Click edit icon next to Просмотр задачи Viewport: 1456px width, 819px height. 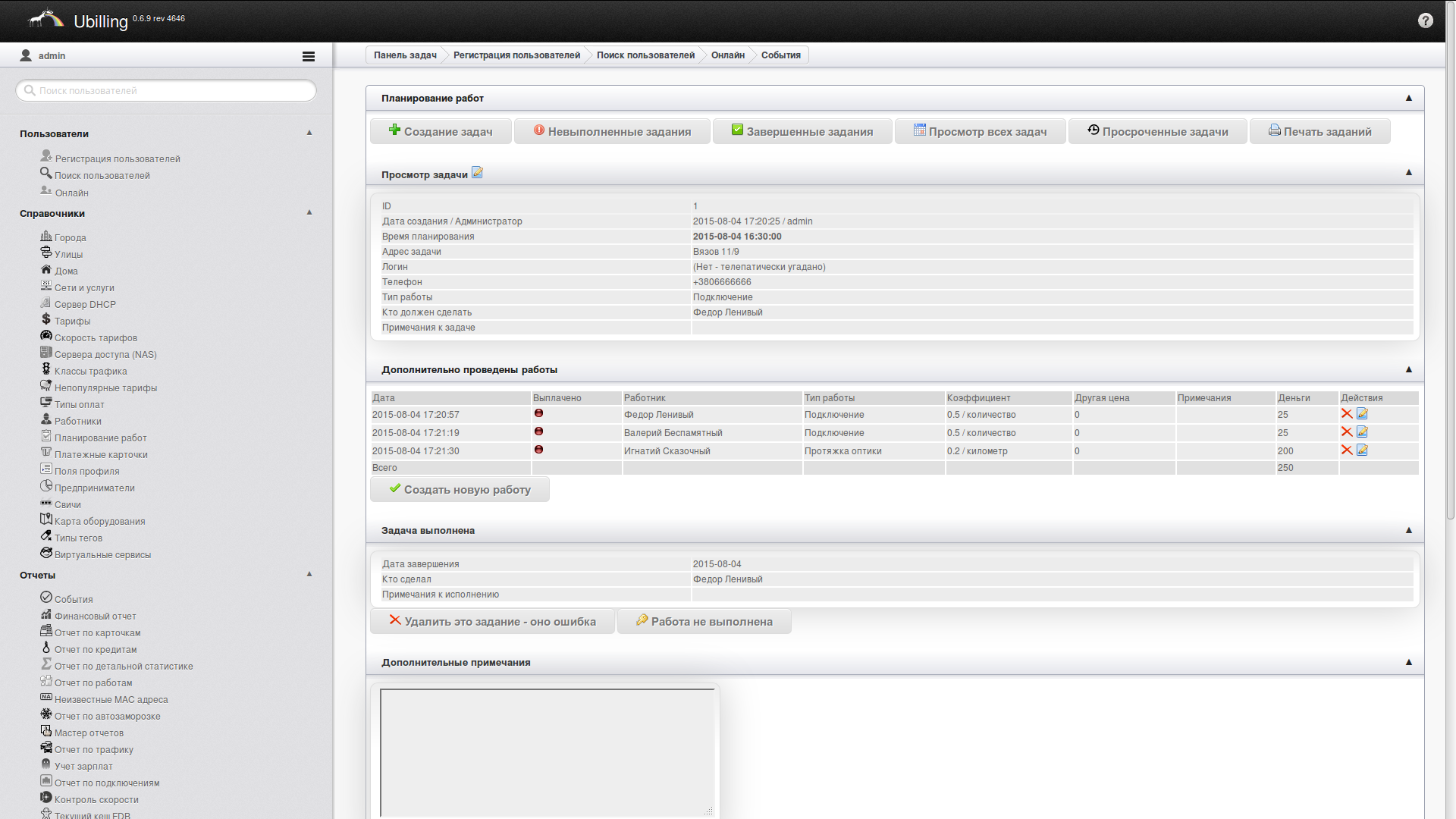[x=477, y=173]
